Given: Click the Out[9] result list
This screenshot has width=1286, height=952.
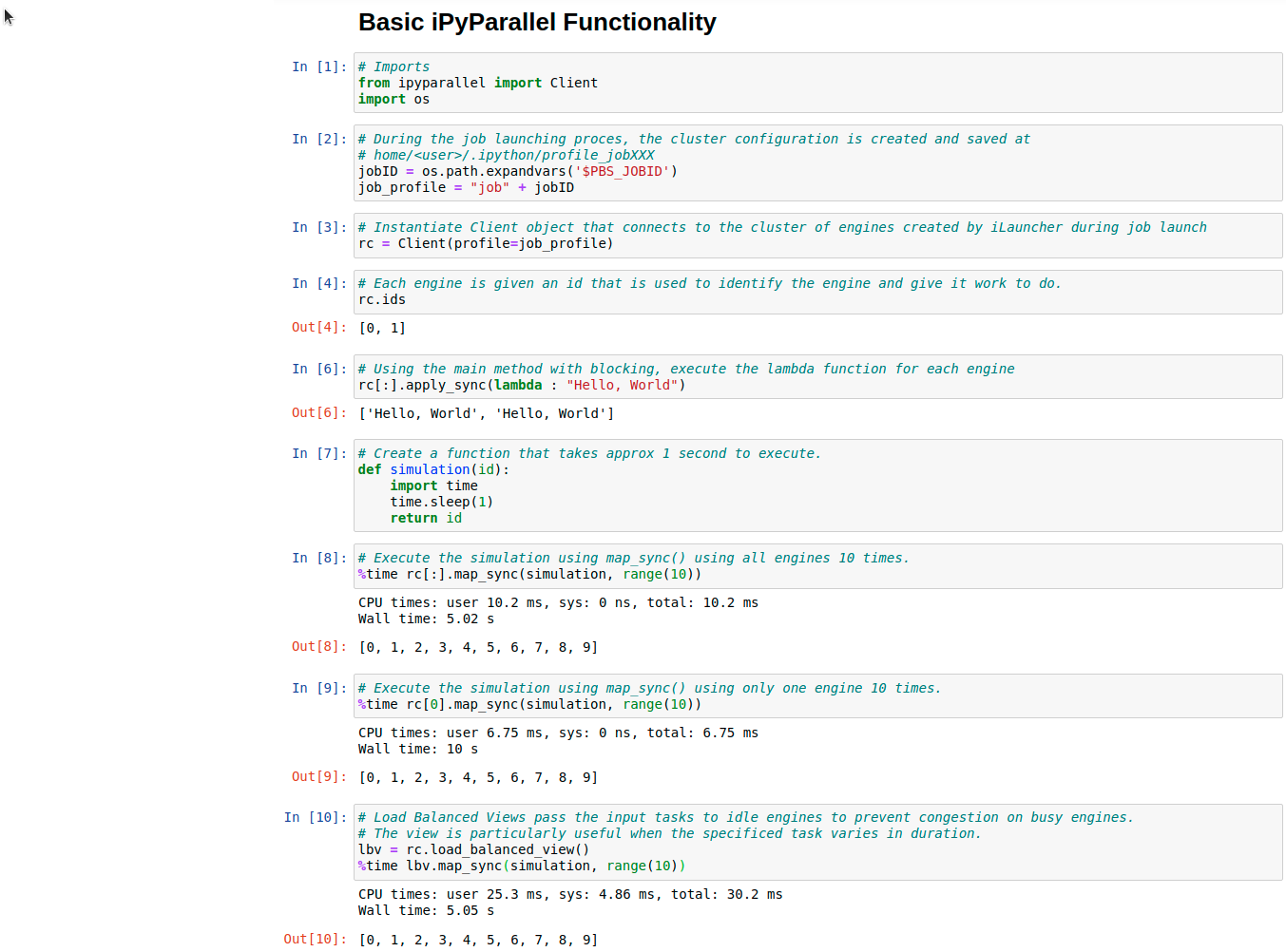Looking at the screenshot, I should coord(478,778).
